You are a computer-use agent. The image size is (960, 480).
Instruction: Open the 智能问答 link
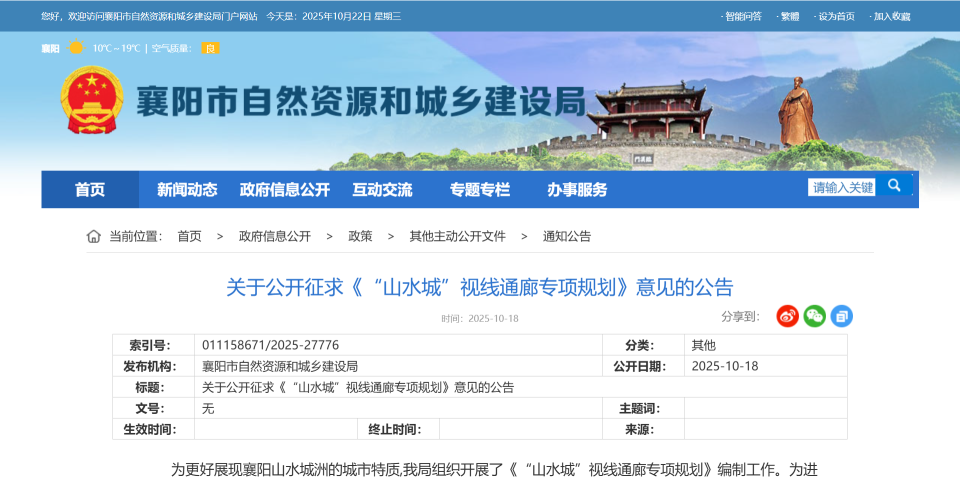coord(743,17)
